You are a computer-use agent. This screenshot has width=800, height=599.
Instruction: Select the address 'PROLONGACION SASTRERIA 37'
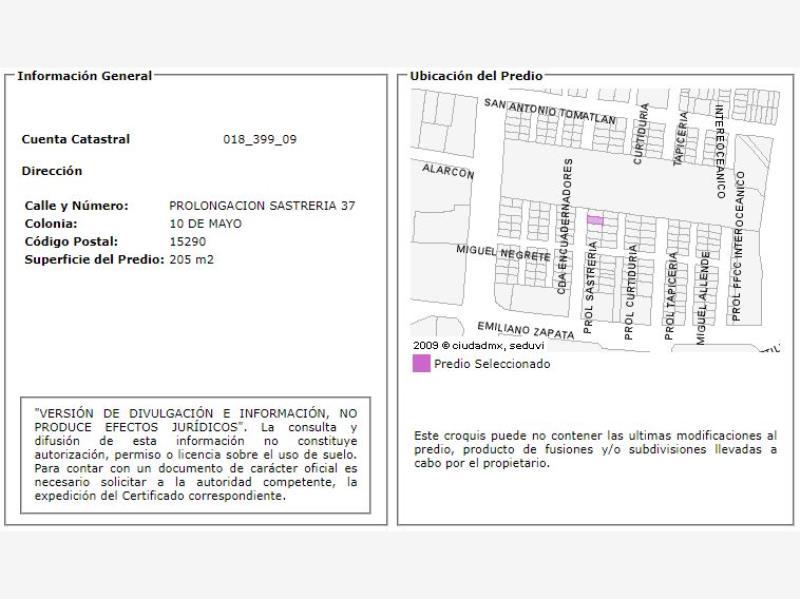[x=262, y=206]
